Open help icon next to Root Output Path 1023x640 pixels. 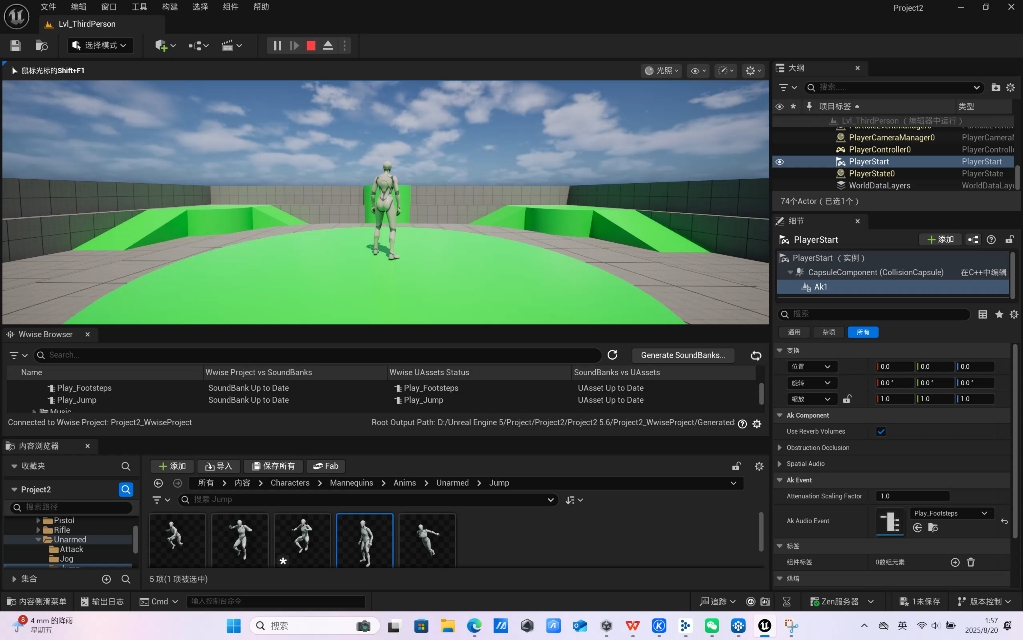pos(742,423)
